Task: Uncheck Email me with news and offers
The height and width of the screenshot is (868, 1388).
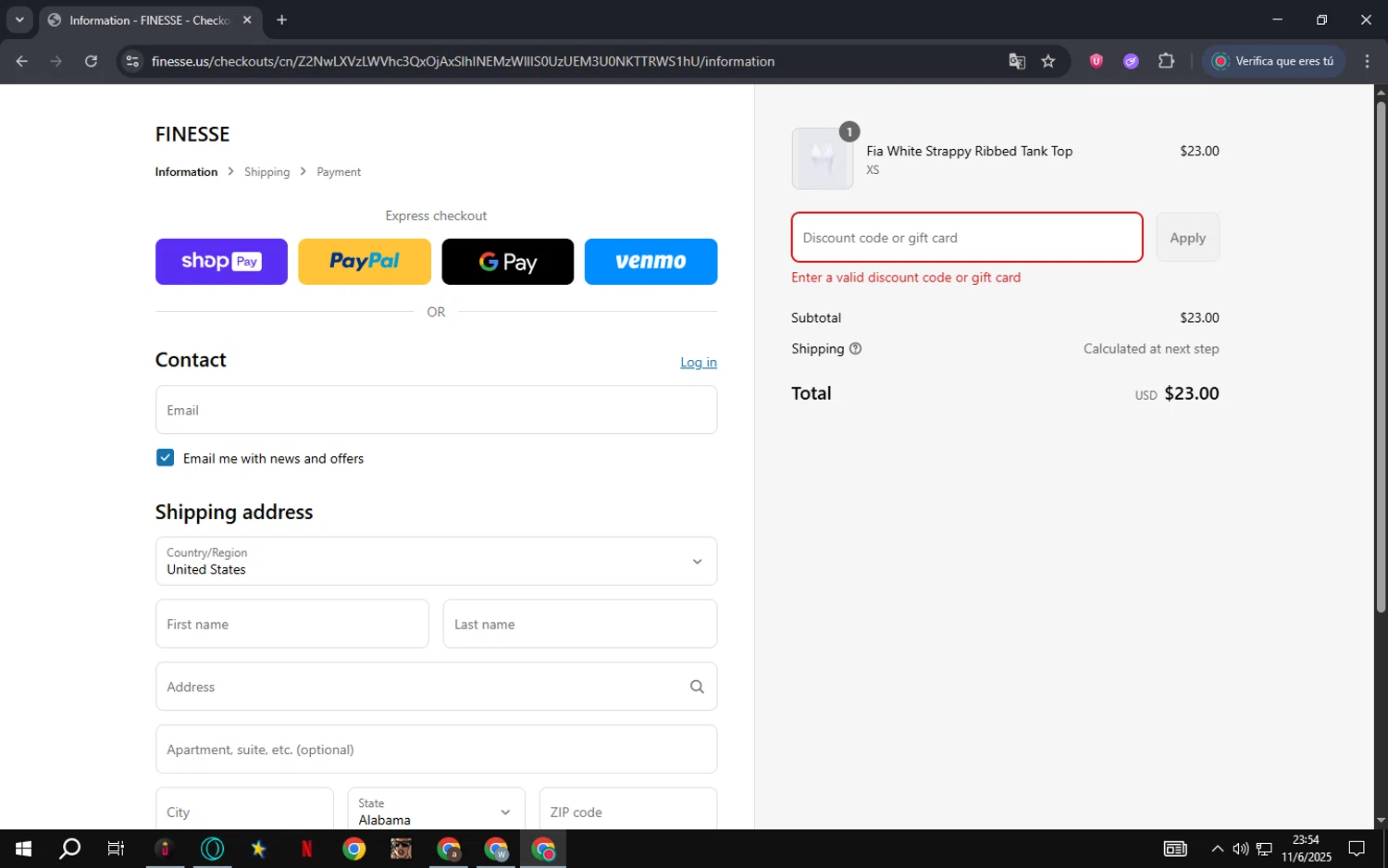Action: (166, 458)
